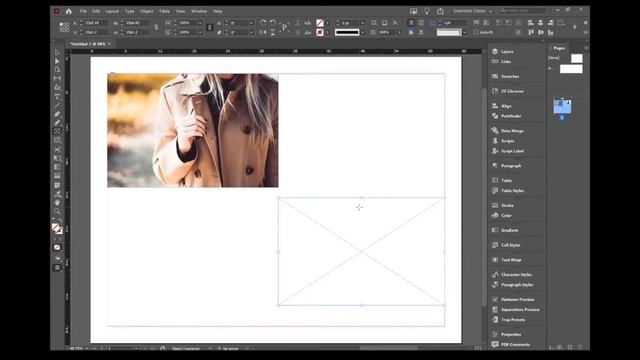The width and height of the screenshot is (640, 360).
Task: Click the Home icon in the menu bar
Action: coord(69,11)
